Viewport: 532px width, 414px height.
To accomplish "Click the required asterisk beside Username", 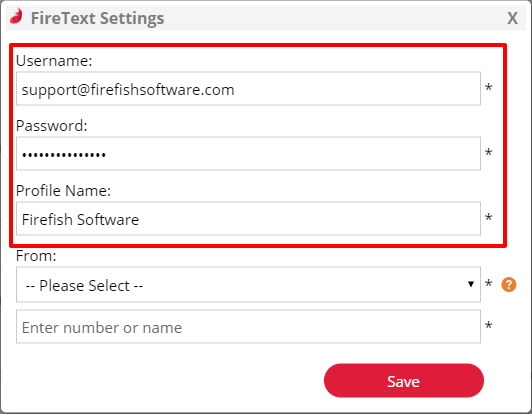I will click(488, 88).
